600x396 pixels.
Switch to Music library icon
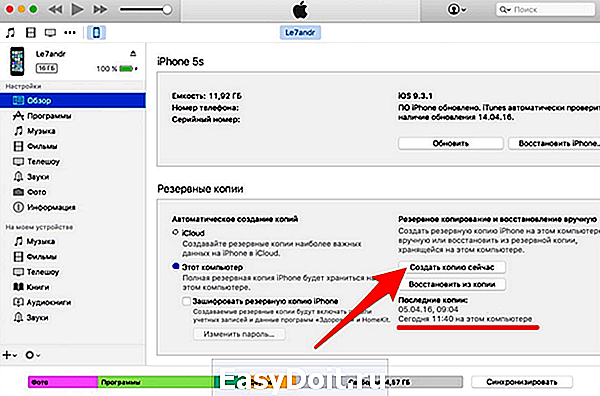(x=10, y=33)
